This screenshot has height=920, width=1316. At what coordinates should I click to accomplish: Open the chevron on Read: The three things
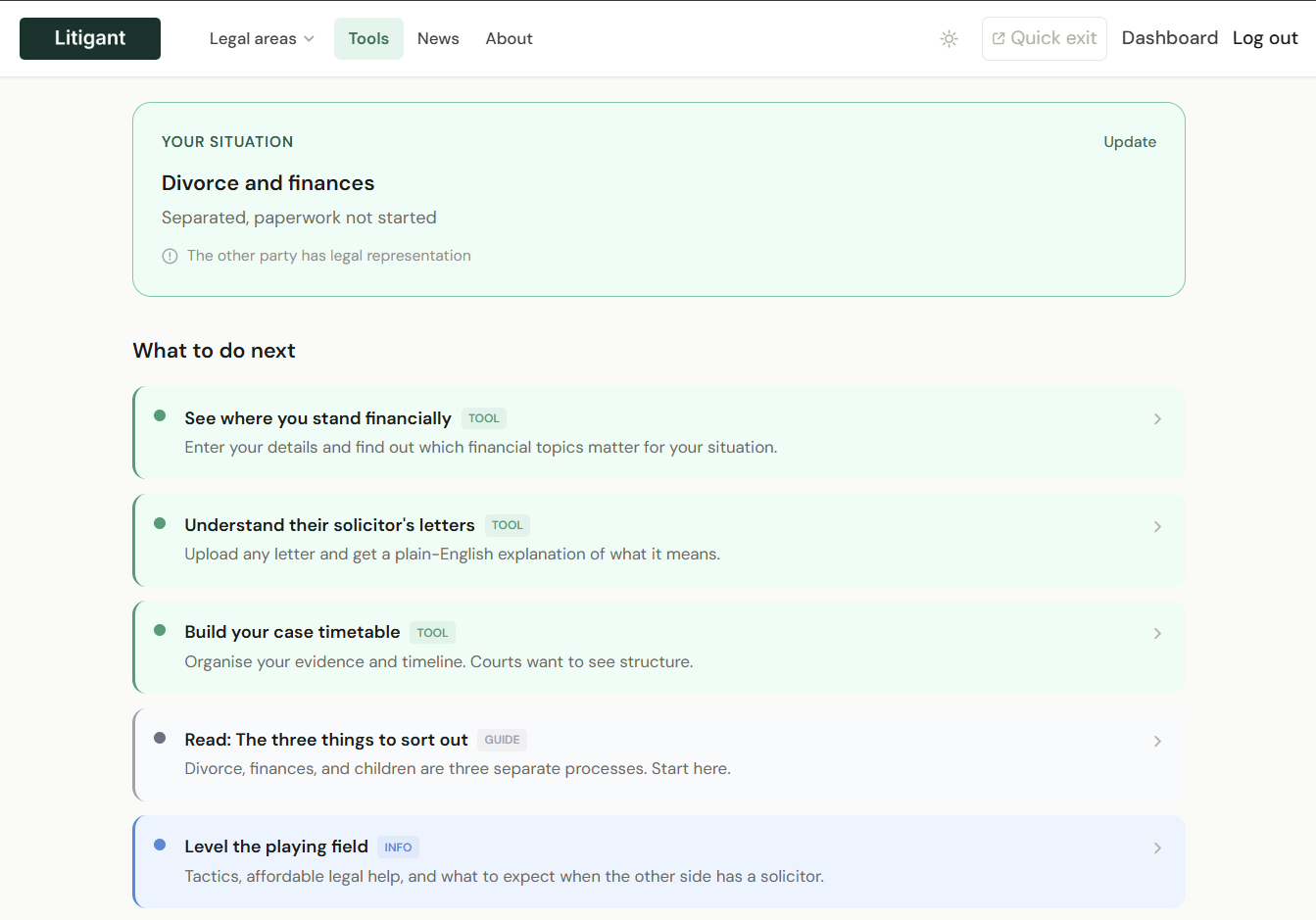tap(1157, 742)
